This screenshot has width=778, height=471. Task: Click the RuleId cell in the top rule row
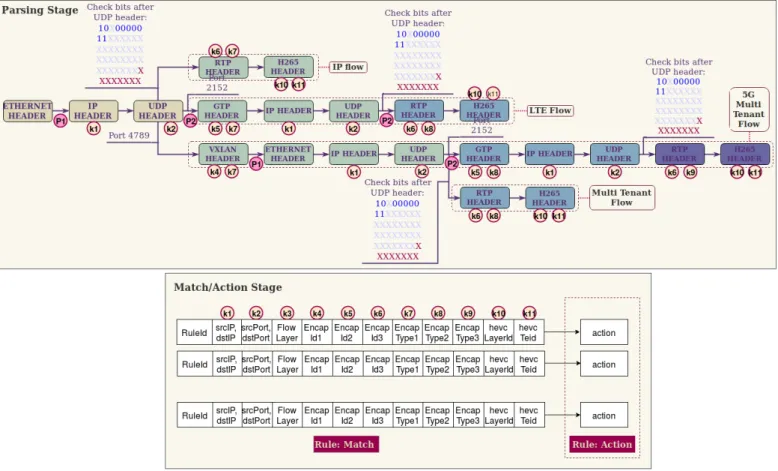(194, 333)
